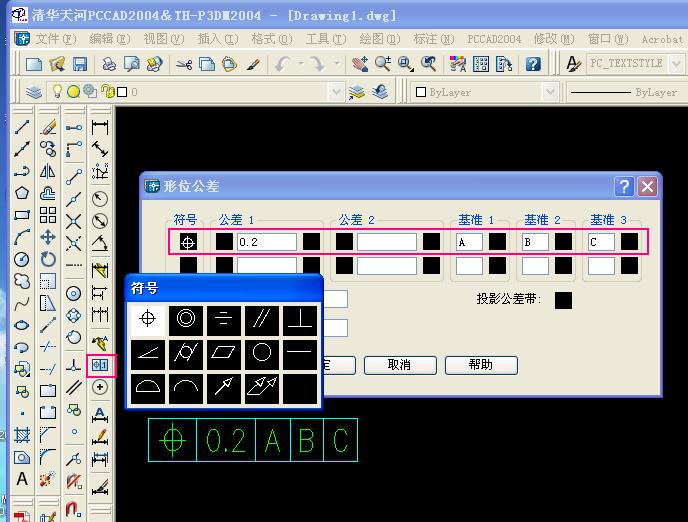Choose the symmetry symbol in palette
The height and width of the screenshot is (522, 688).
[x=224, y=319]
